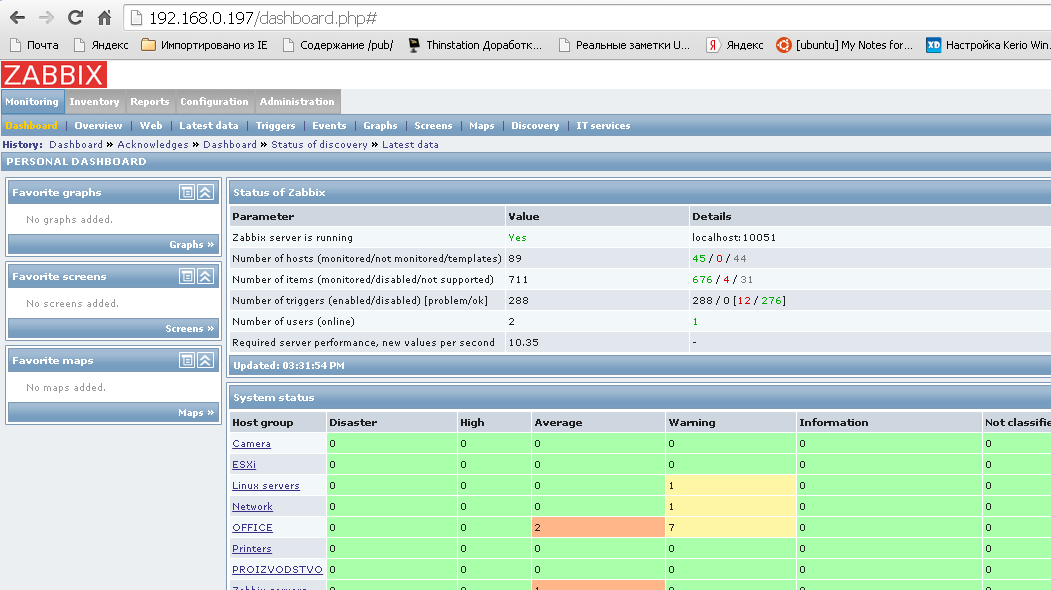
Task: Switch to the Administration tab
Action: click(297, 101)
